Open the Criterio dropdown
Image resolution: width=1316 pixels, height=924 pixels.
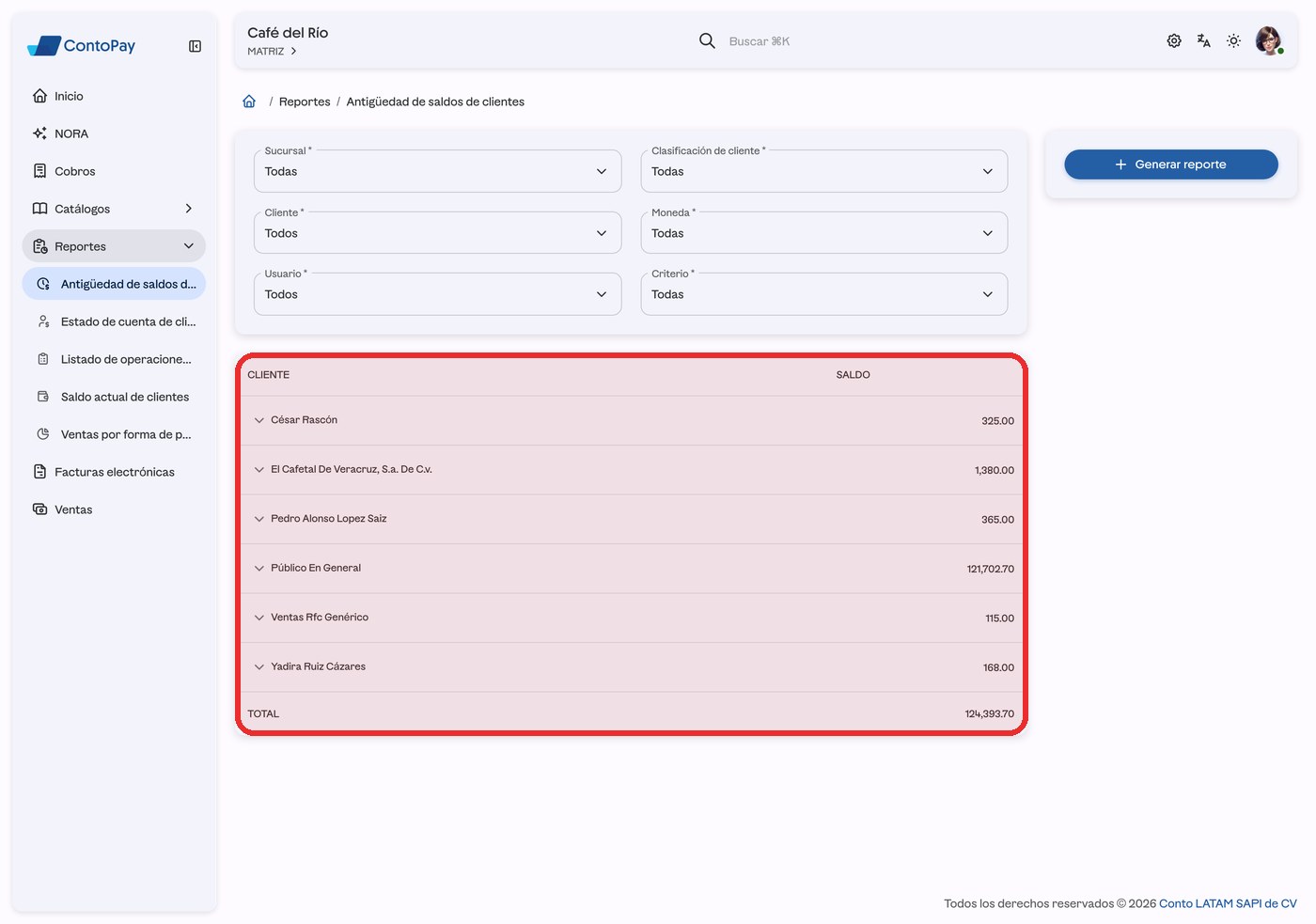coord(824,294)
